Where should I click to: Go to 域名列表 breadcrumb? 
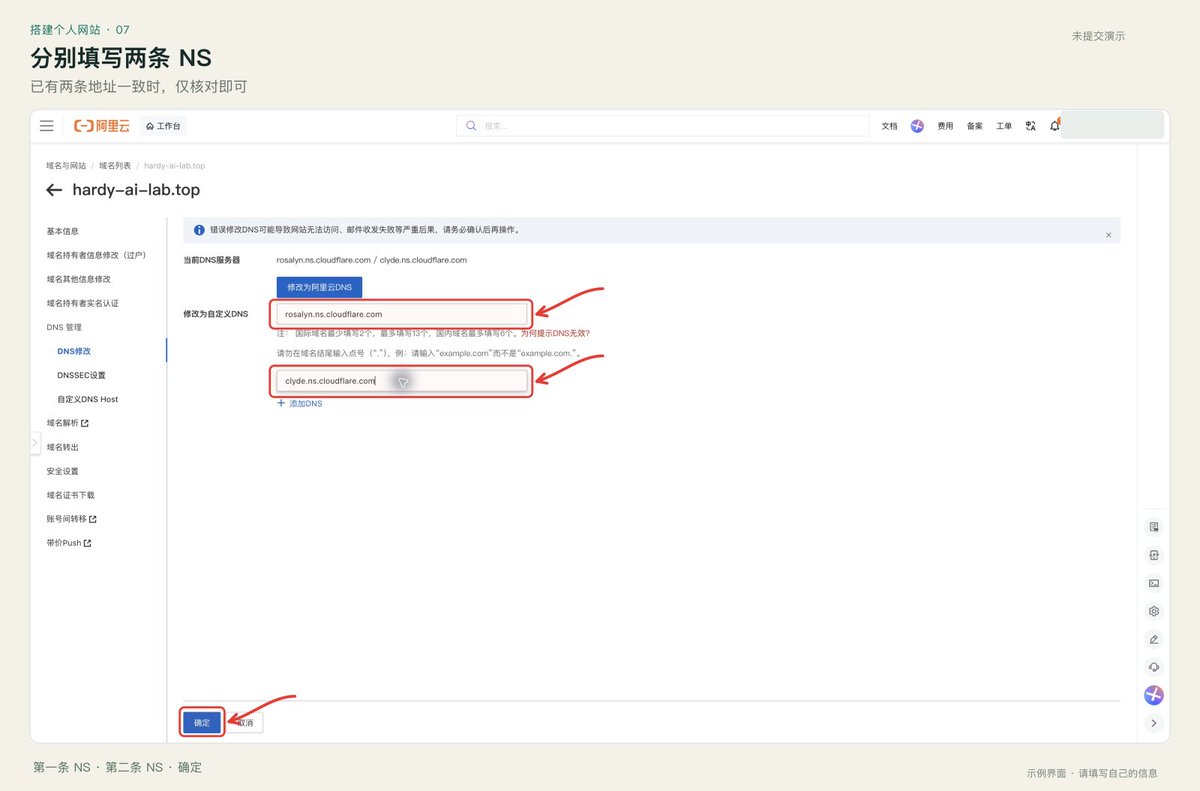115,165
